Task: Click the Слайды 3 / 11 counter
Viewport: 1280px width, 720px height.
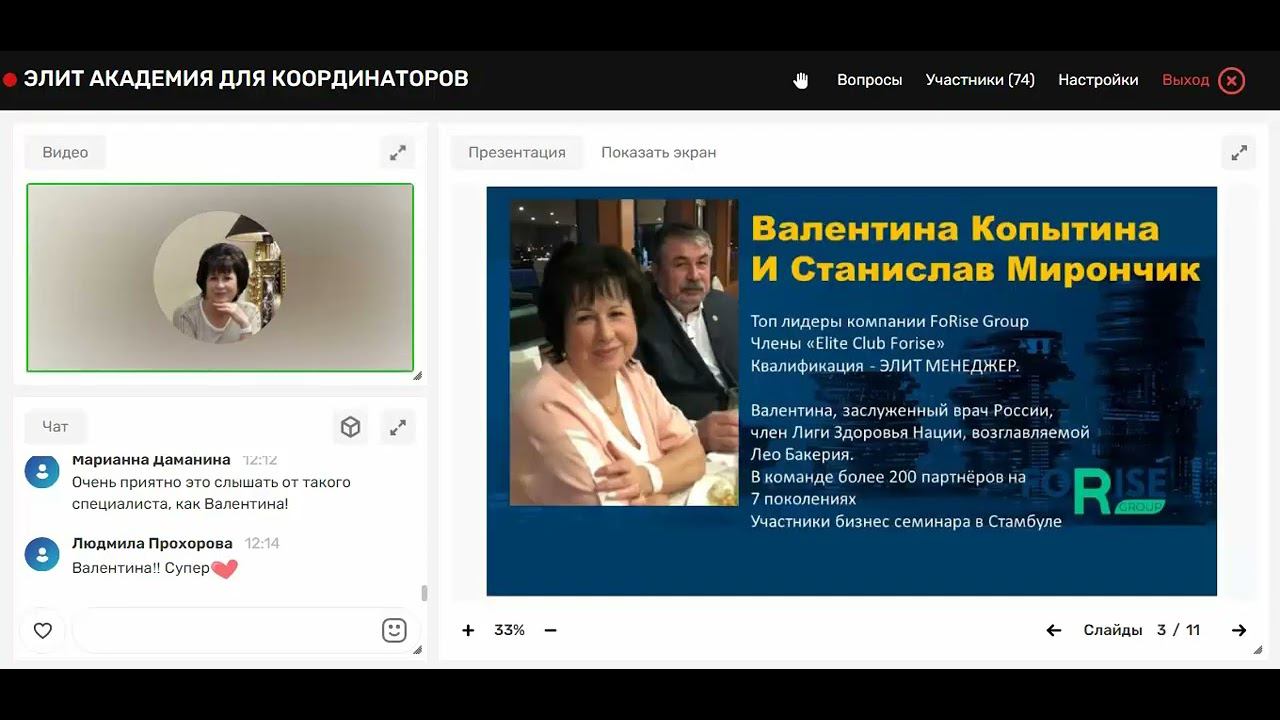Action: click(x=1142, y=630)
